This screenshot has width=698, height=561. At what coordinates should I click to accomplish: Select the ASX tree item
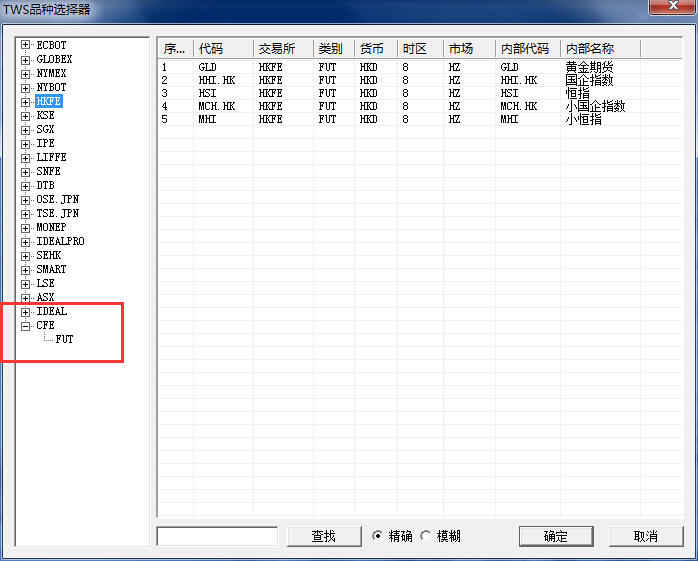(x=45, y=297)
